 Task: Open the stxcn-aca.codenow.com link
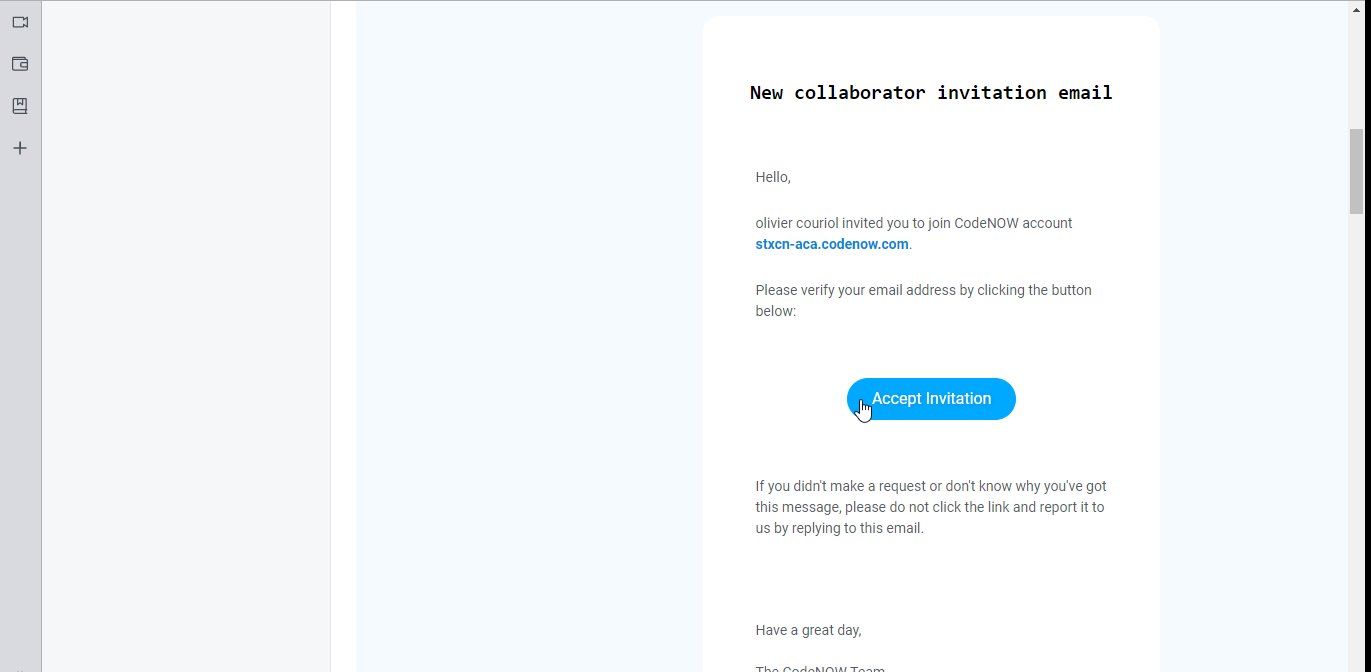point(832,244)
